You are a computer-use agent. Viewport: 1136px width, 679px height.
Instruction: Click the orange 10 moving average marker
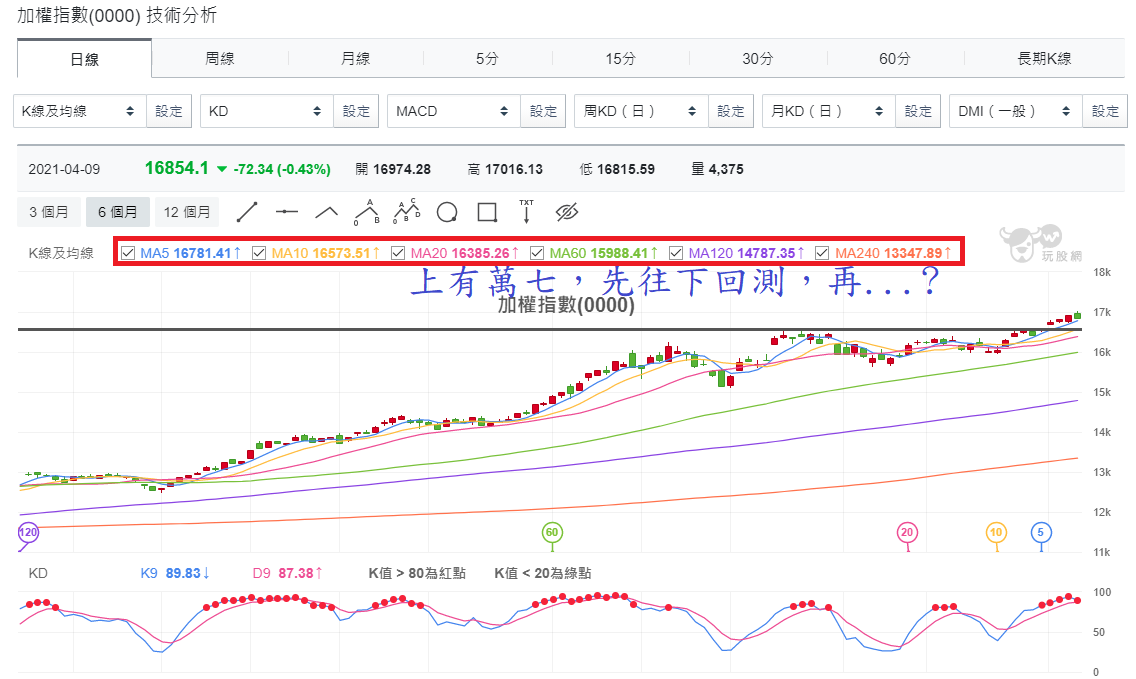tap(996, 533)
